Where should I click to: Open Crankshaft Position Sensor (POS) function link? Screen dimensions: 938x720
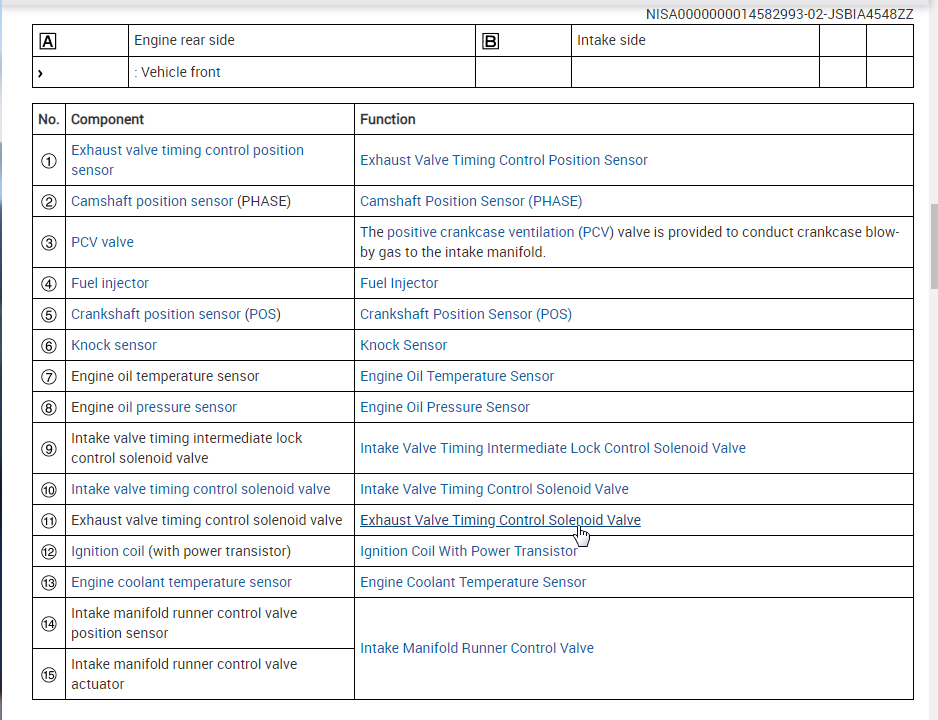pyautogui.click(x=466, y=314)
